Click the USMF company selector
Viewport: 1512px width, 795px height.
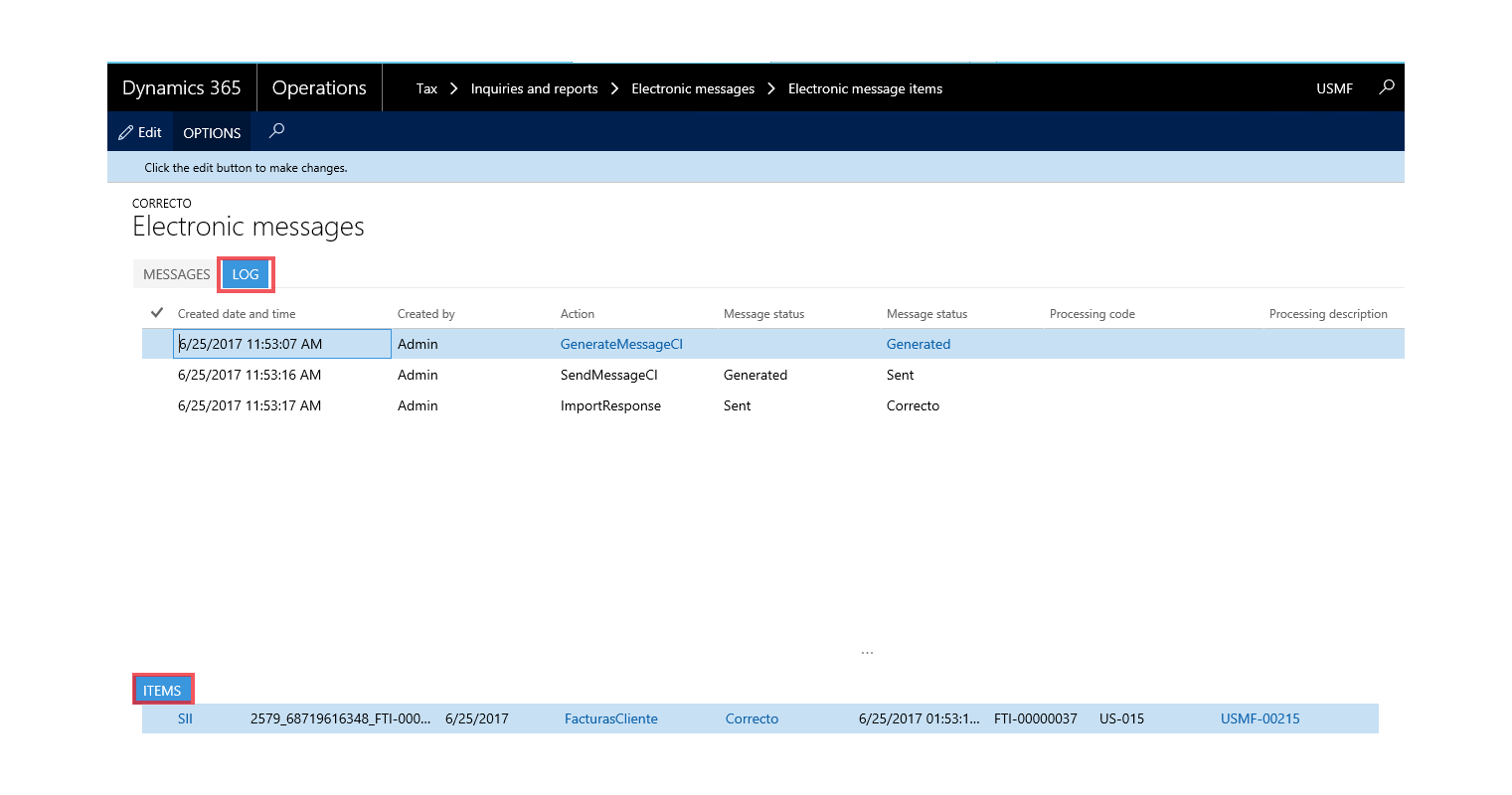[1334, 88]
